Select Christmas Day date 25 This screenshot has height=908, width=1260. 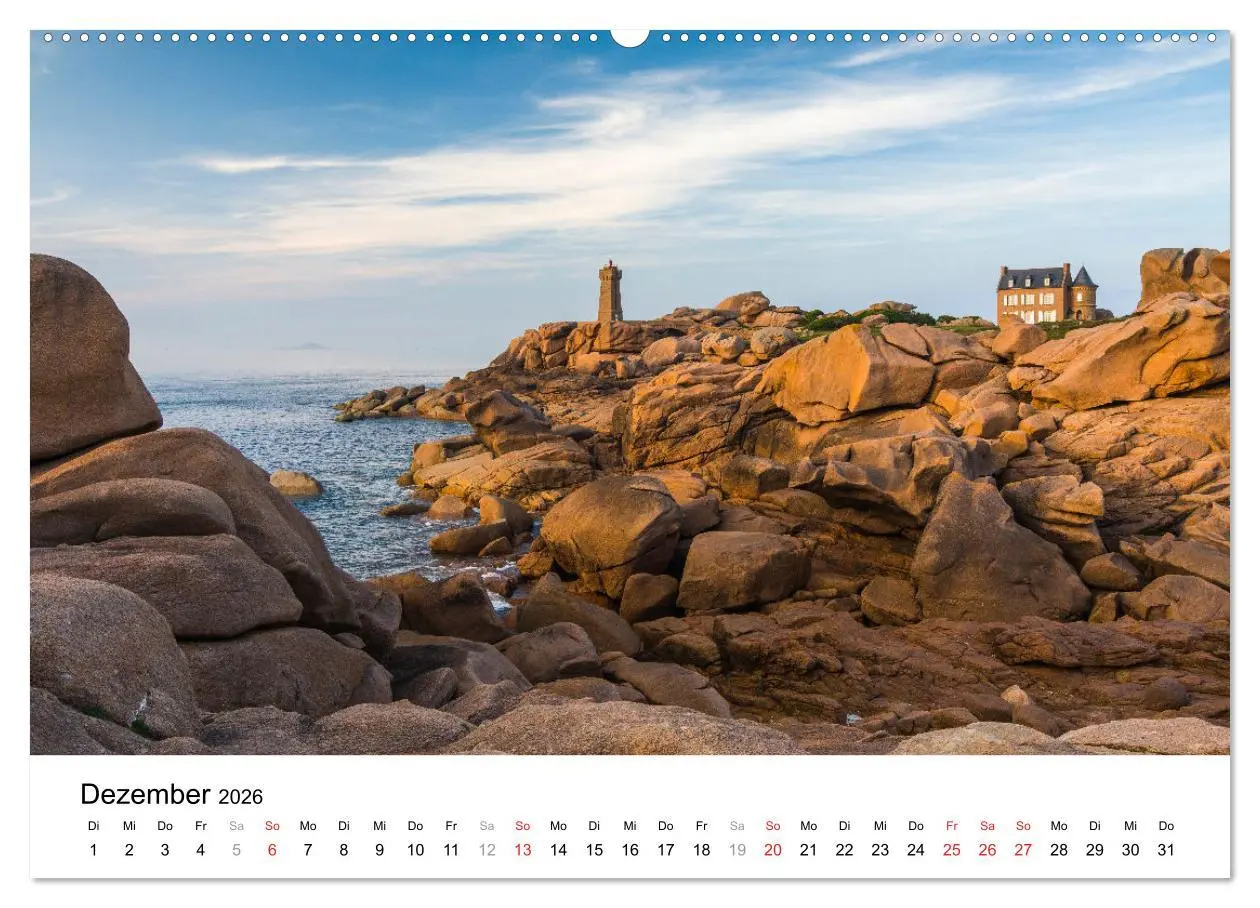click(x=951, y=850)
